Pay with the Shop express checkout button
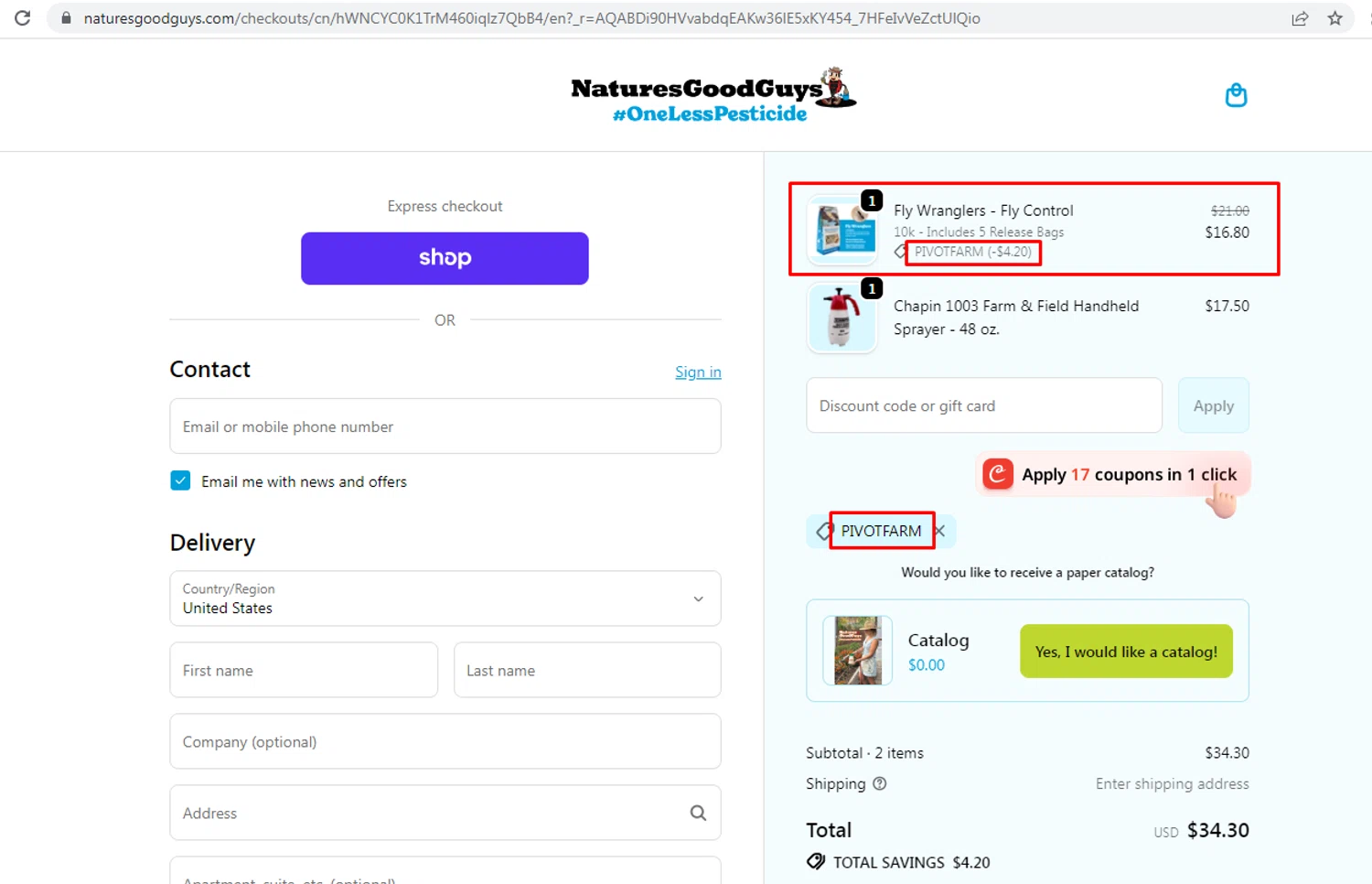This screenshot has width=1372, height=884. (x=445, y=258)
